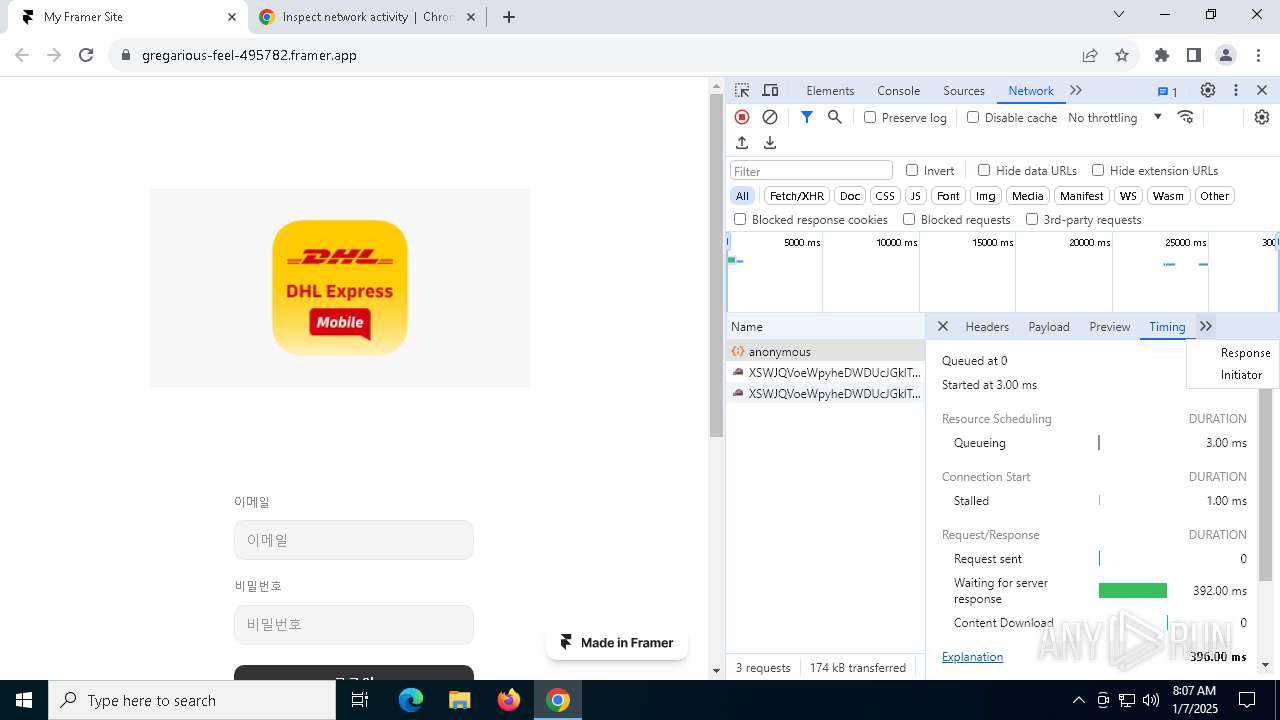Export HAR file with download icon
Screen dimensions: 1280x720
click(x=770, y=143)
